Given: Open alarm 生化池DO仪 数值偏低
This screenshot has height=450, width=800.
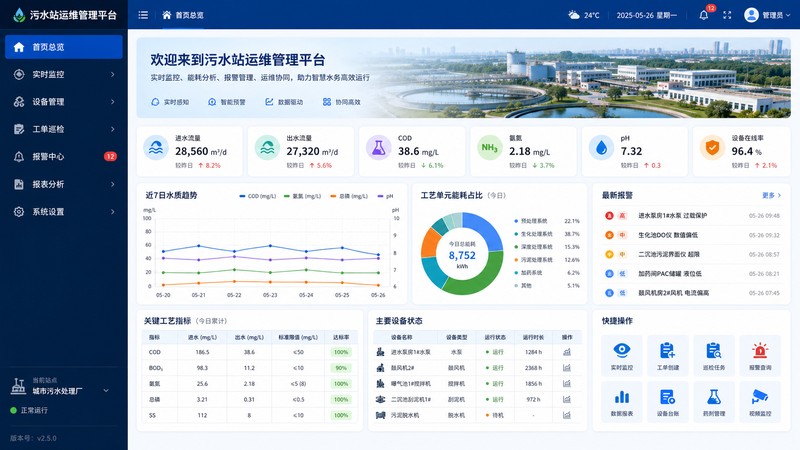Looking at the screenshot, I should click(x=691, y=235).
